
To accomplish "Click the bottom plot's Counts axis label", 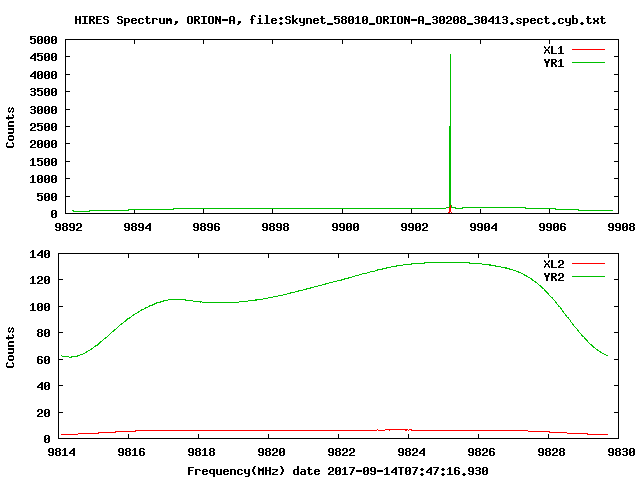I will click(10, 347).
